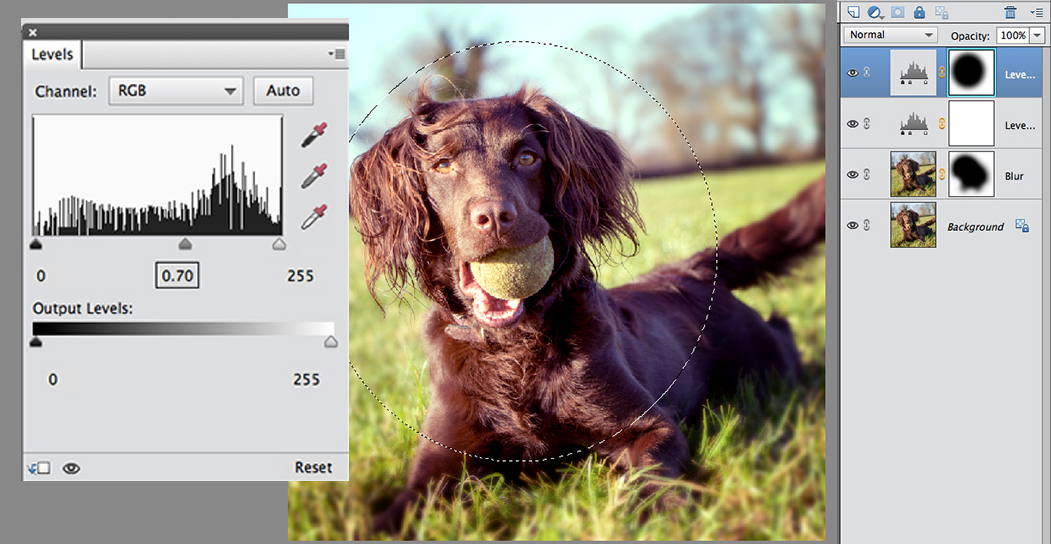Click the output levels value 255

coord(306,380)
